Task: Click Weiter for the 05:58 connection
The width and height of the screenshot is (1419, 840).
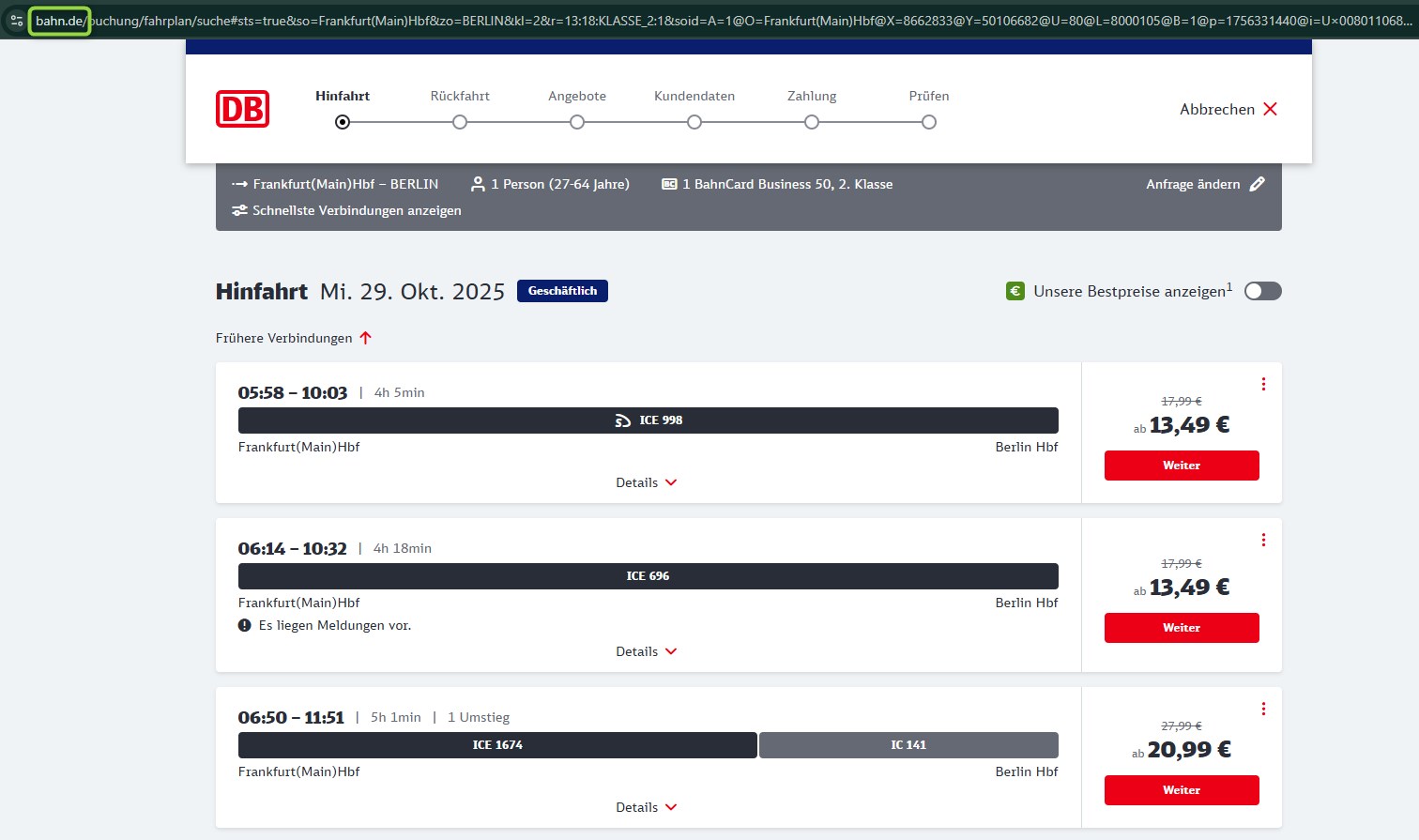Action: [1182, 466]
